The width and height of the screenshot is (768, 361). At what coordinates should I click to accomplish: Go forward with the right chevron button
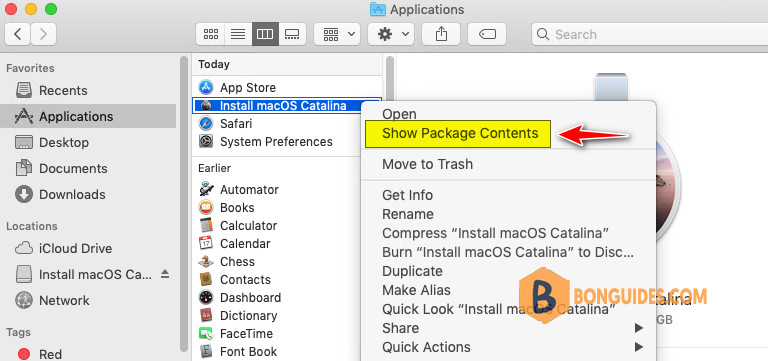pyautogui.click(x=44, y=34)
